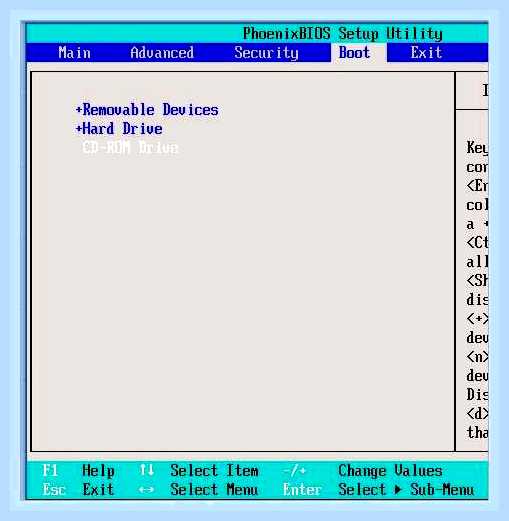
Task: Click the Select Sub-Menu legend text
Action: click(x=406, y=490)
